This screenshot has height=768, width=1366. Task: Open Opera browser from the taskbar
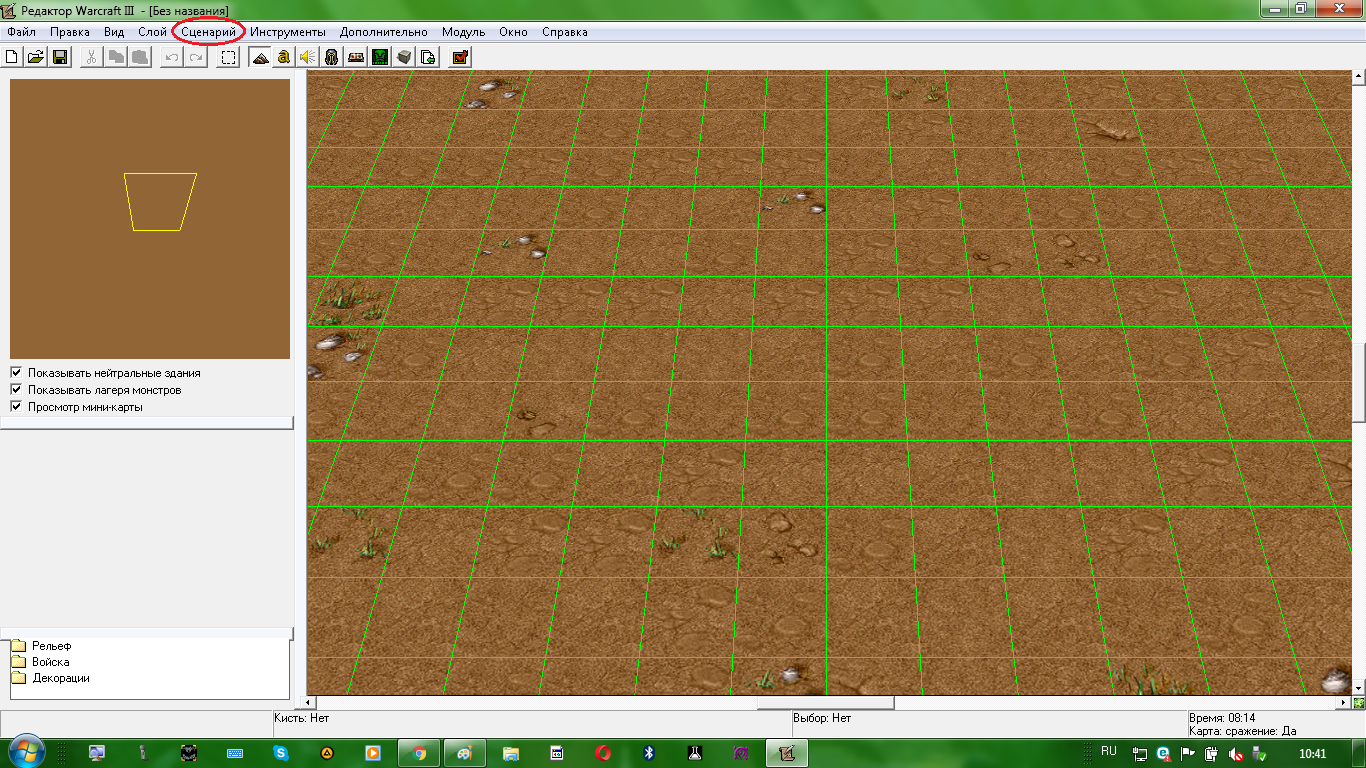pos(603,752)
